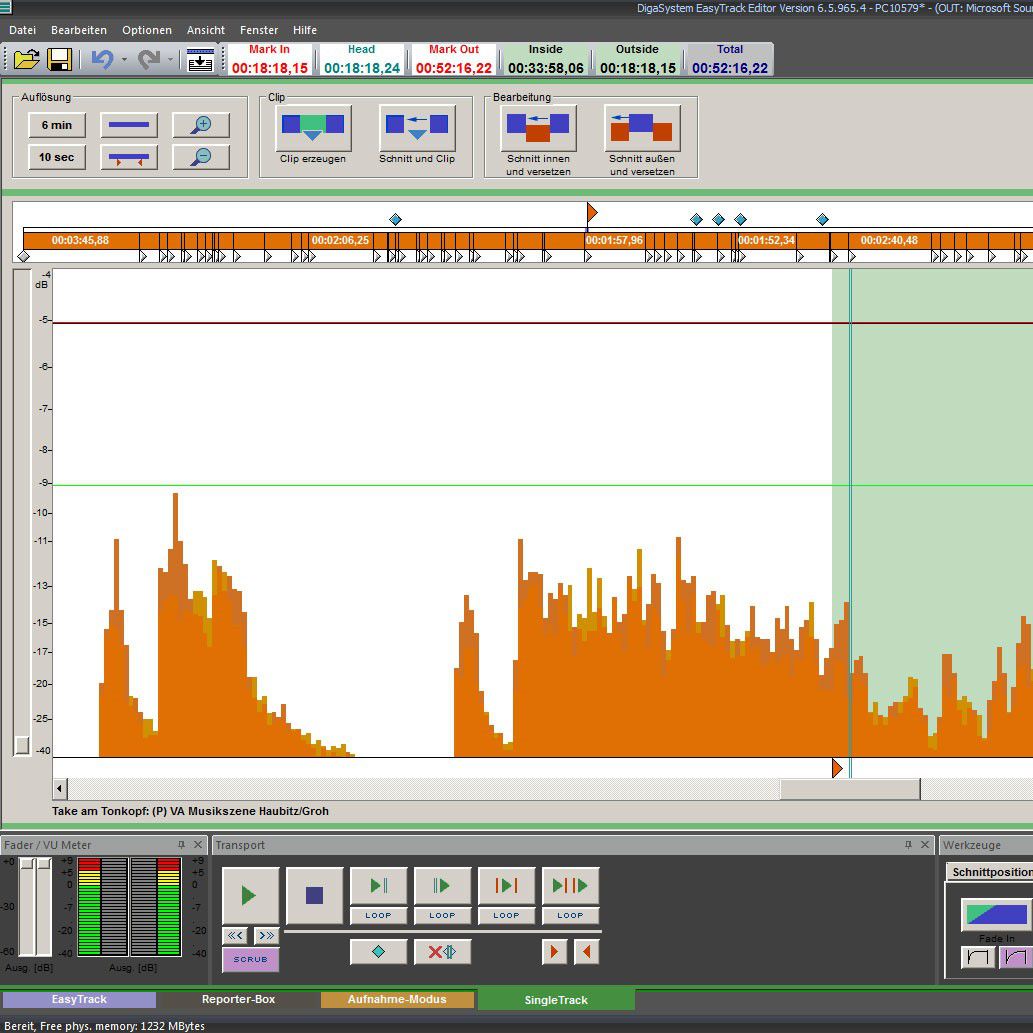1033x1033 pixels.
Task: Click Schnitt innen und versetzen icon
Action: (538, 127)
